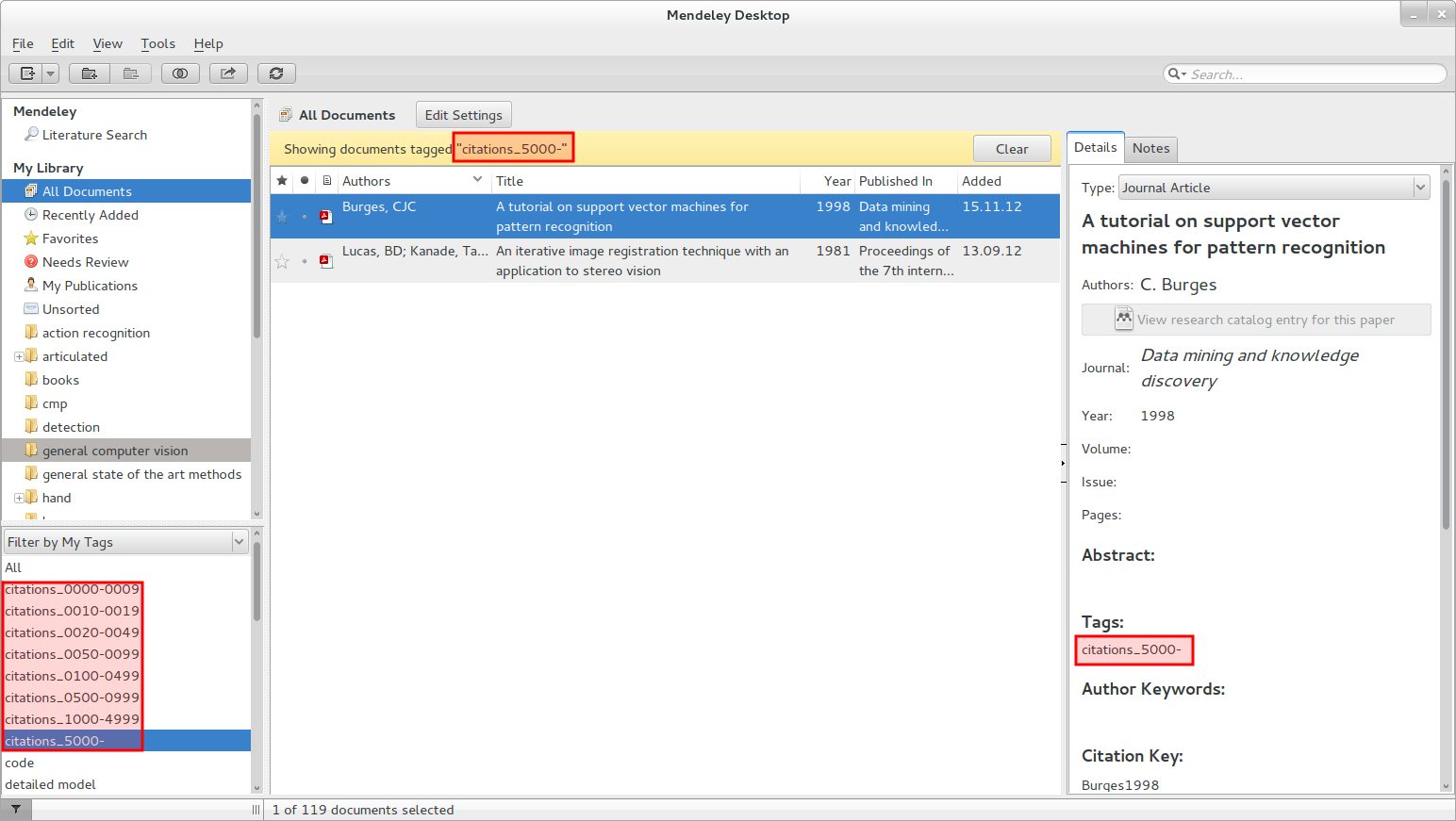Open the cmp folder
Viewport: 1456px width, 821px height.
pyautogui.click(x=54, y=403)
